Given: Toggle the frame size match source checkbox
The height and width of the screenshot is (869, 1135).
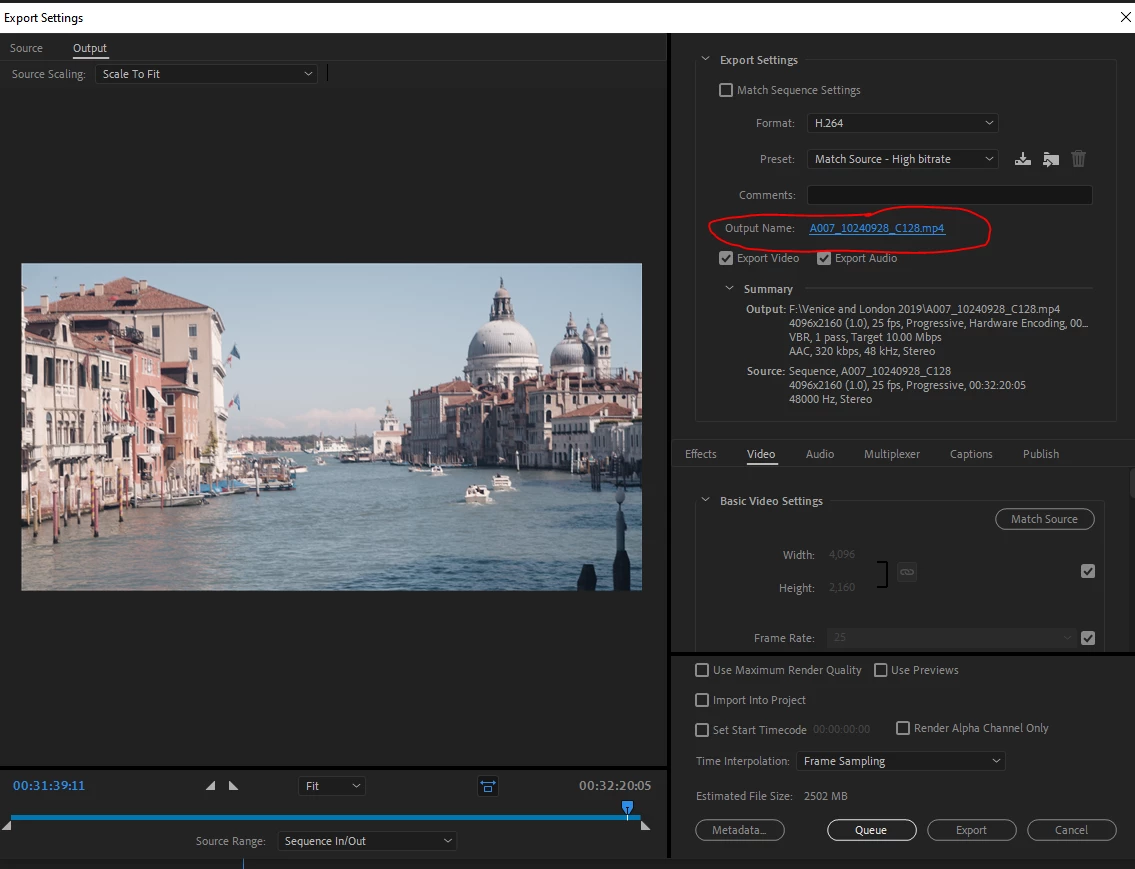Looking at the screenshot, I should 1087,571.
